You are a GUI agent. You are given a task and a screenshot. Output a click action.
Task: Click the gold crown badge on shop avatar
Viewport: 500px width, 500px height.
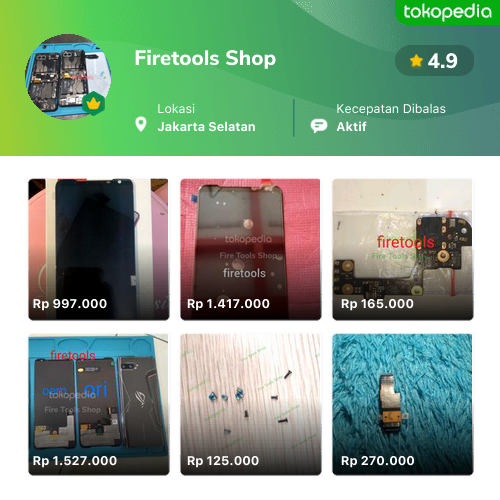[94, 103]
